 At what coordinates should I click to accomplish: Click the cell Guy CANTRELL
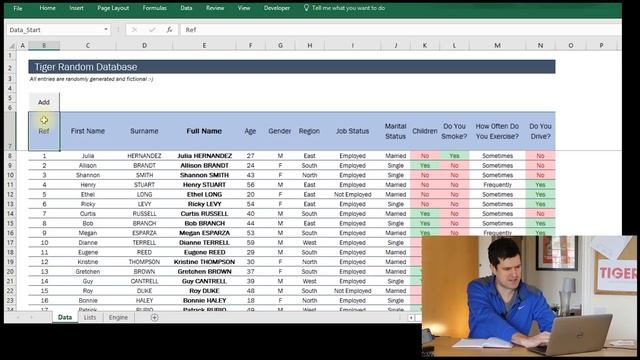click(204, 281)
